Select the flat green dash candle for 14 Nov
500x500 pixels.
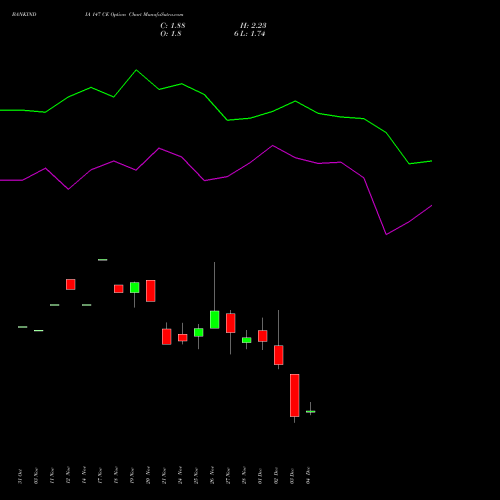pos(87,305)
